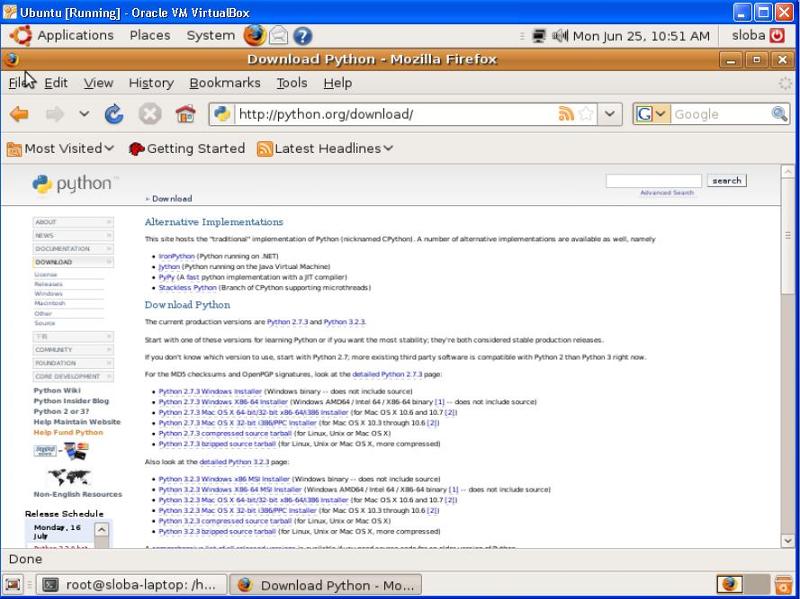800x599 pixels.
Task: Open the History menu
Action: 151,83
